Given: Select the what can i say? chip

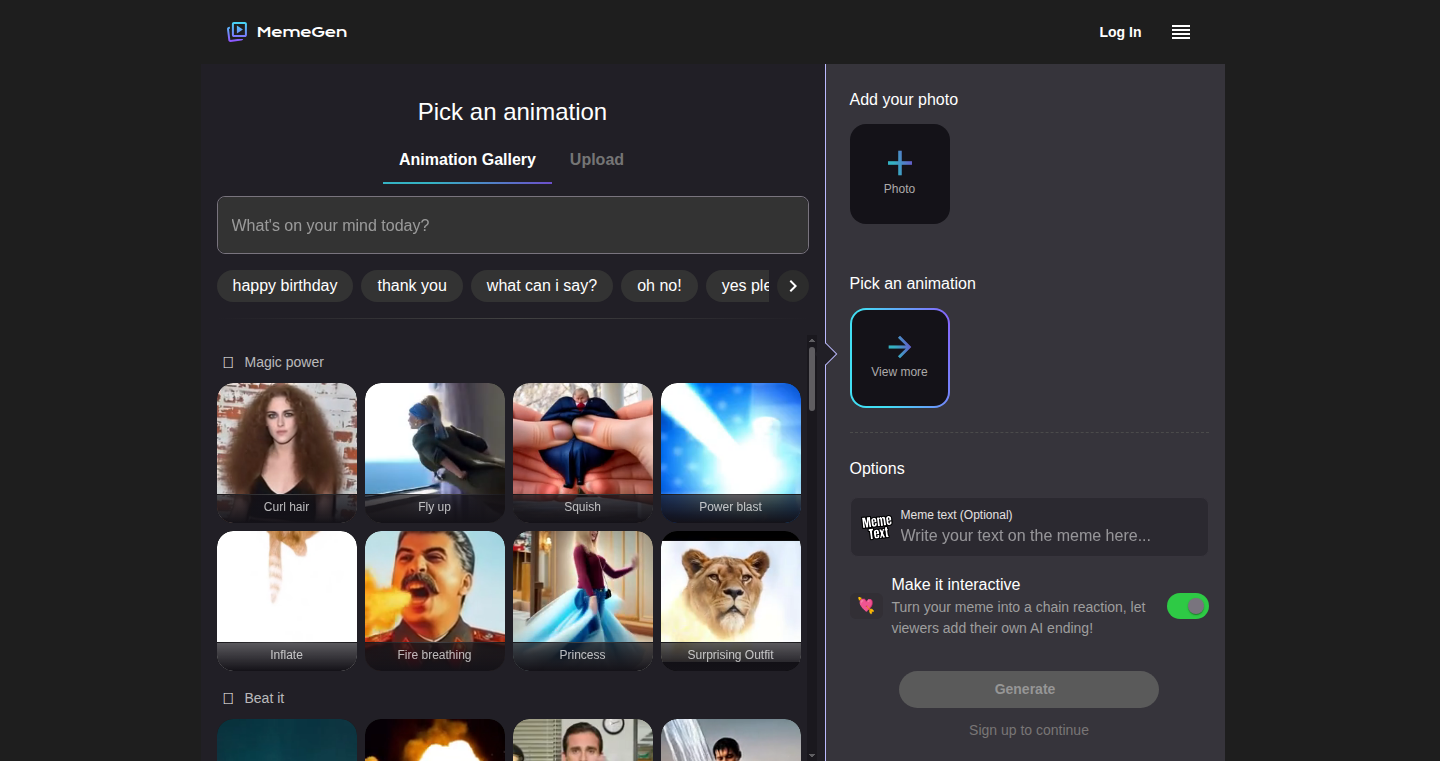Looking at the screenshot, I should (x=542, y=286).
